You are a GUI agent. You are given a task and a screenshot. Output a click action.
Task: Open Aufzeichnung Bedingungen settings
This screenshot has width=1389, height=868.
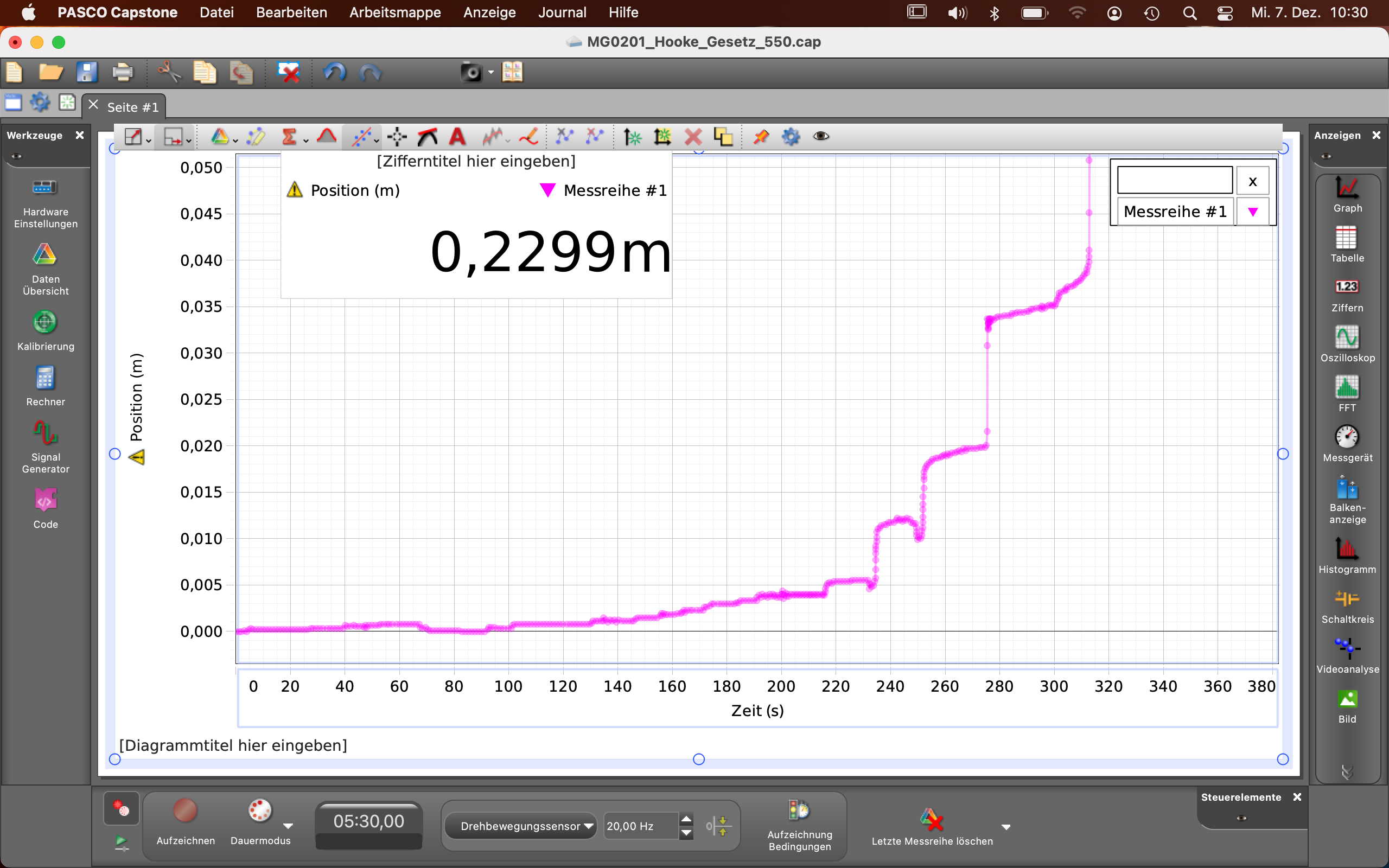click(800, 826)
